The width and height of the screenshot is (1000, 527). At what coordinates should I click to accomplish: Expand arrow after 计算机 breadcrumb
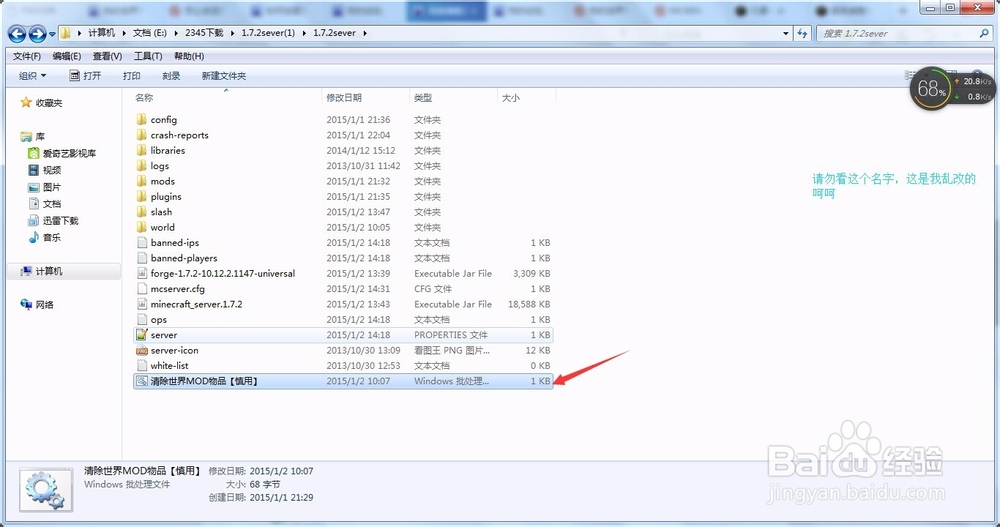click(124, 33)
